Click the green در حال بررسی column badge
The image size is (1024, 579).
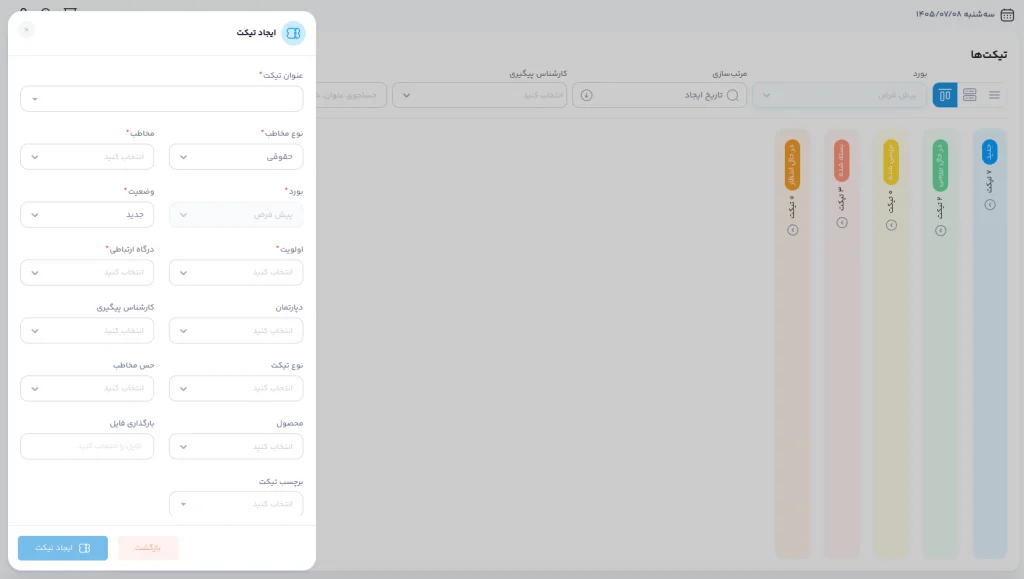pos(940,165)
